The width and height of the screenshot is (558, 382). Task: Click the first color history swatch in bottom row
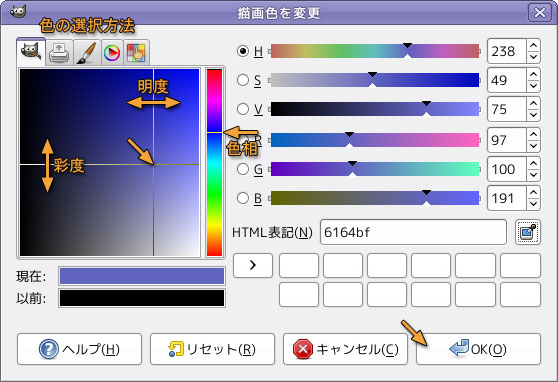[x=299, y=294]
